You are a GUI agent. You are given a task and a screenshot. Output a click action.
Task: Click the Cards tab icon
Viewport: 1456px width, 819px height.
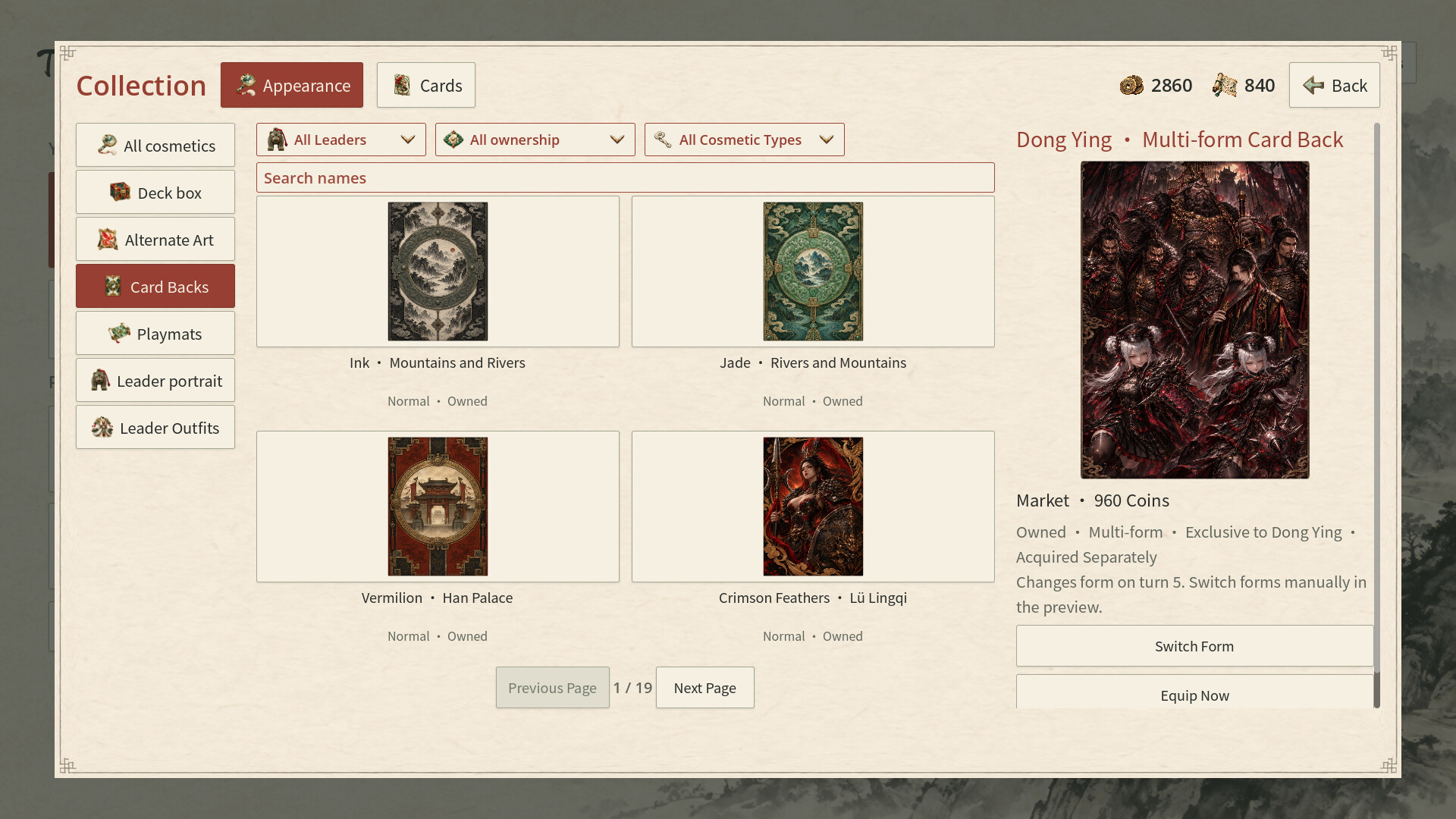click(x=402, y=85)
